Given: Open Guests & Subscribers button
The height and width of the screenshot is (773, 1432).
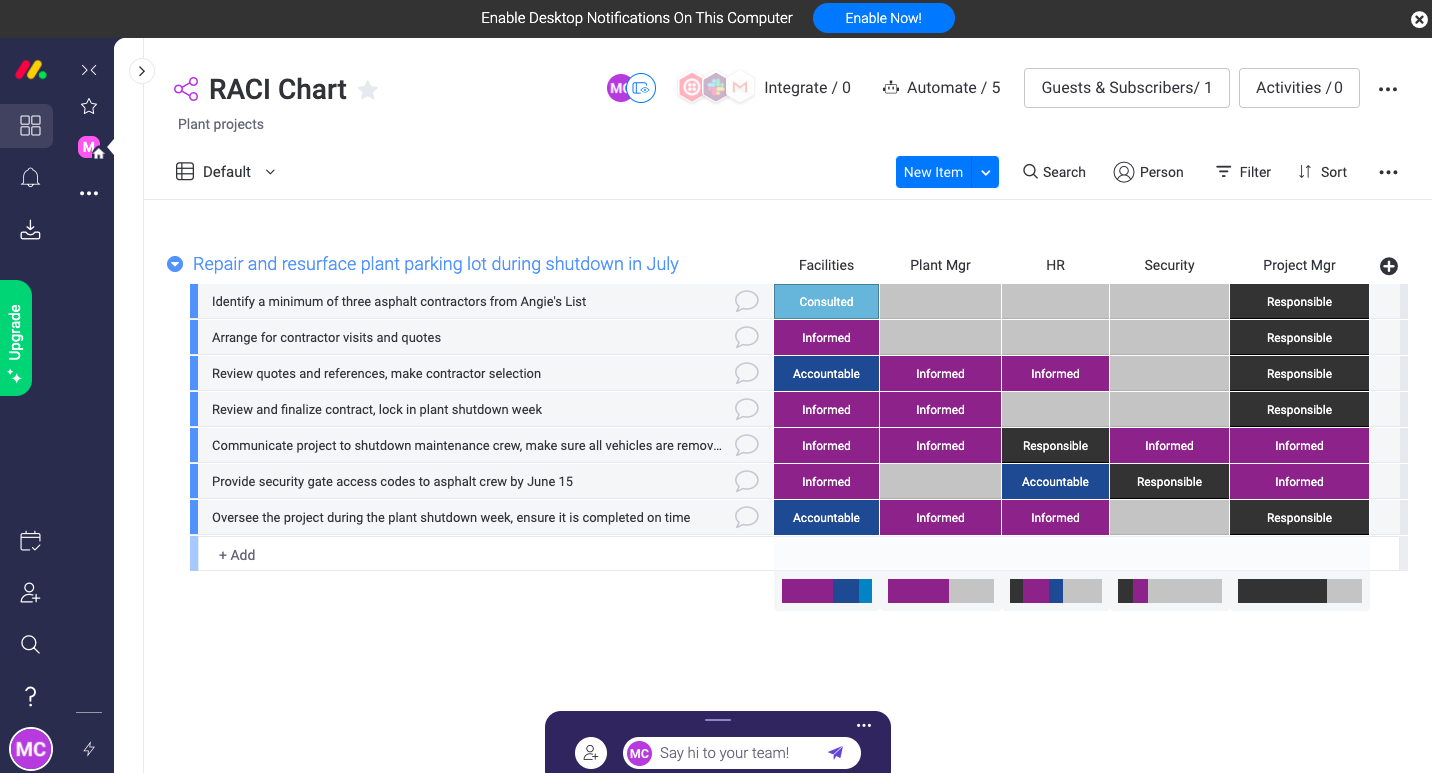Looking at the screenshot, I should click(x=1126, y=88).
